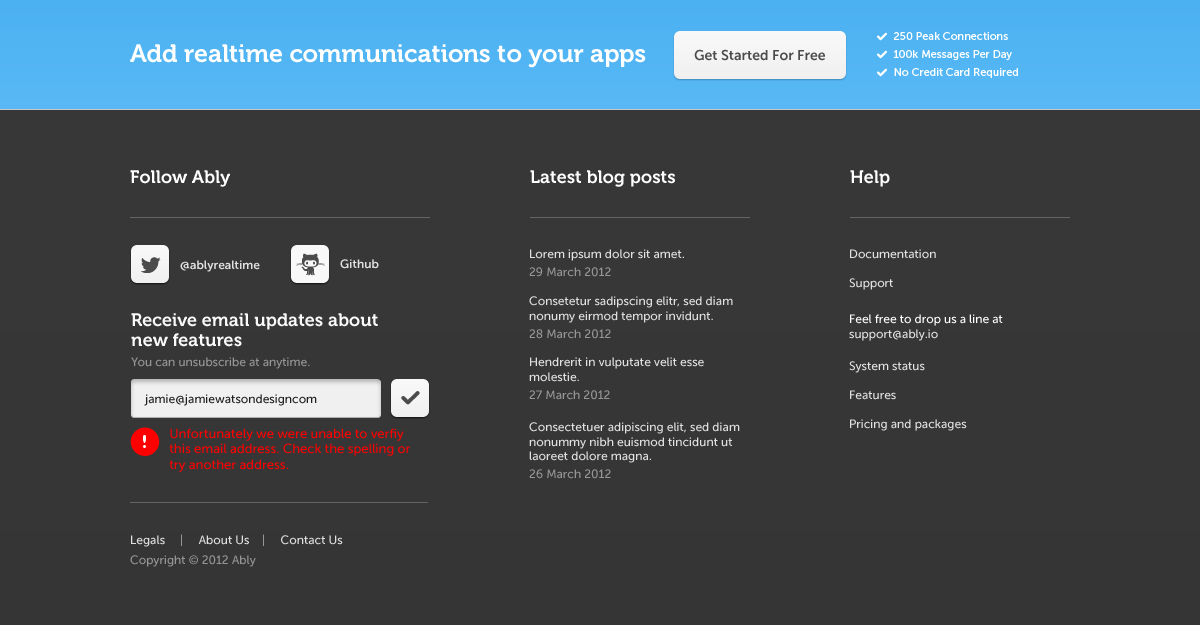Click the Get Started For Free button

pyautogui.click(x=760, y=55)
